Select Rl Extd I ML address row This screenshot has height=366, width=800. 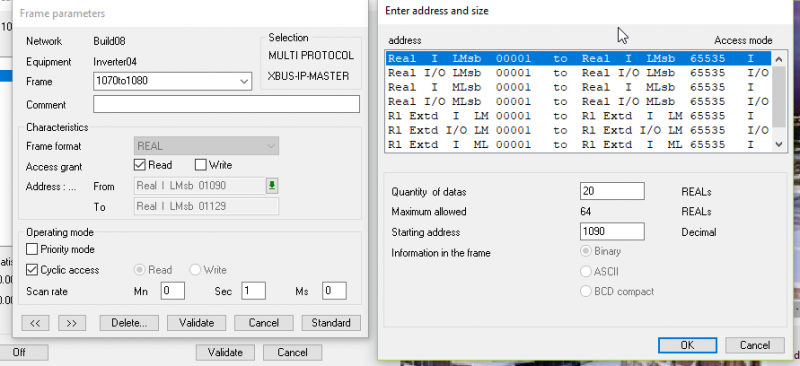[578, 144]
